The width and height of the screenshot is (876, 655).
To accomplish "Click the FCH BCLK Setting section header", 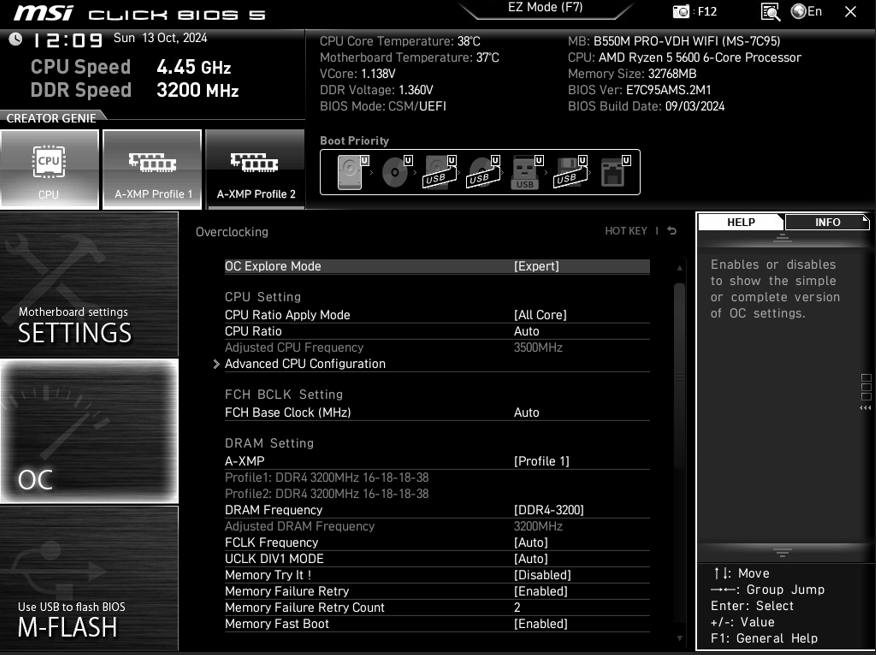I will [284, 395].
